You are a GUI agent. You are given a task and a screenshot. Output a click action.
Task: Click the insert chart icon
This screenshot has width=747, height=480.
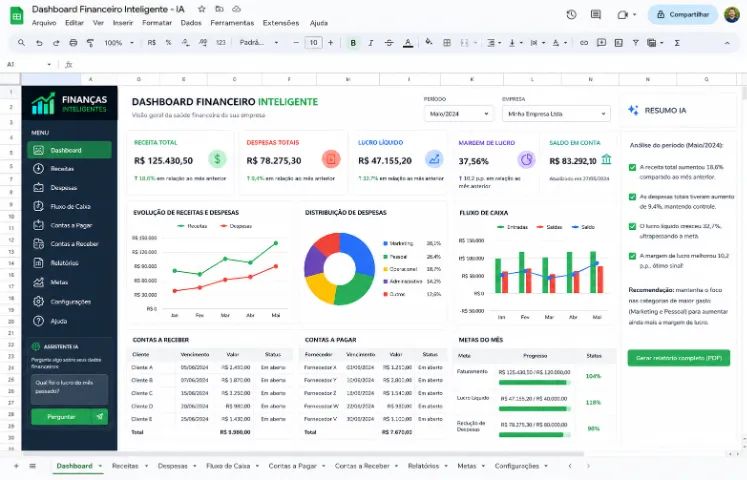[x=618, y=43]
